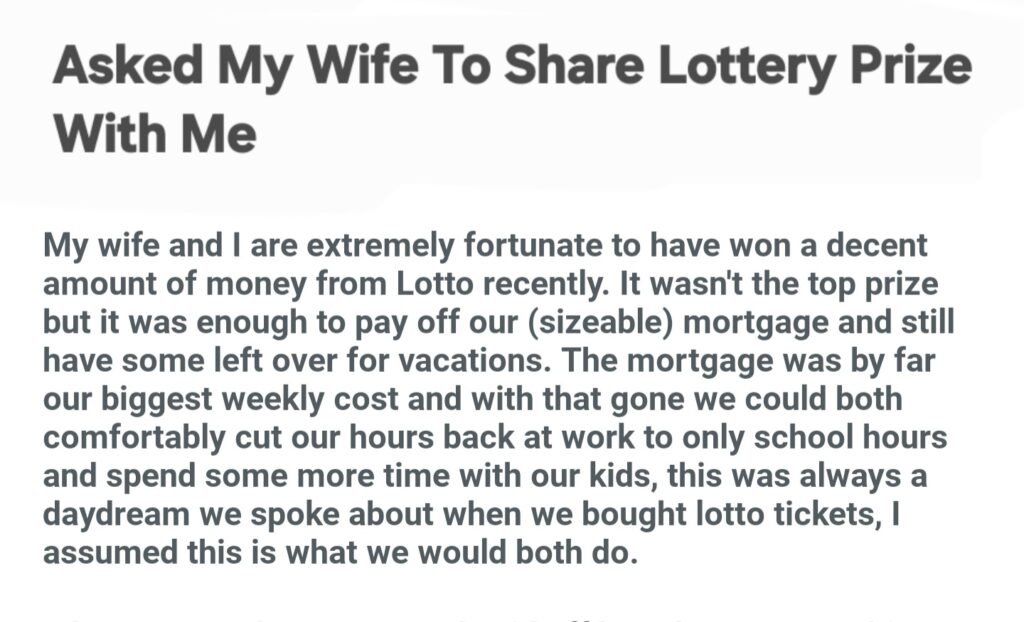This screenshot has height=622, width=1024.
Task: Click "With Me" on the title's second line
Action: coord(154,132)
